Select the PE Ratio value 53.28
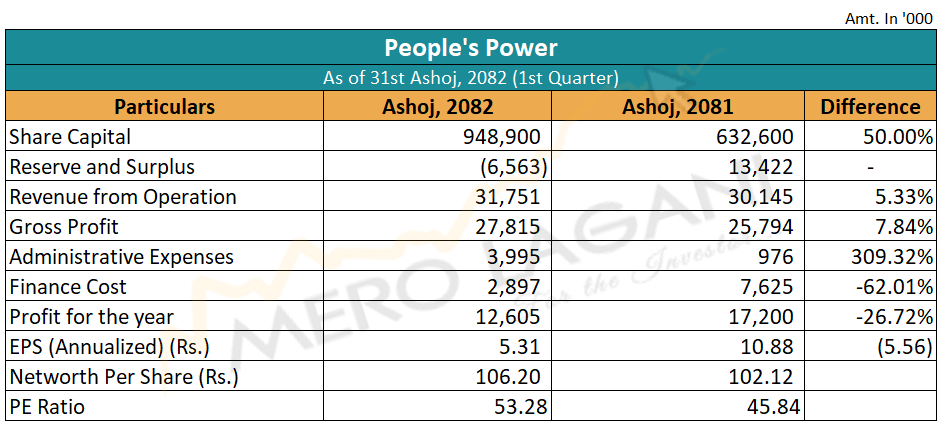 coord(520,407)
